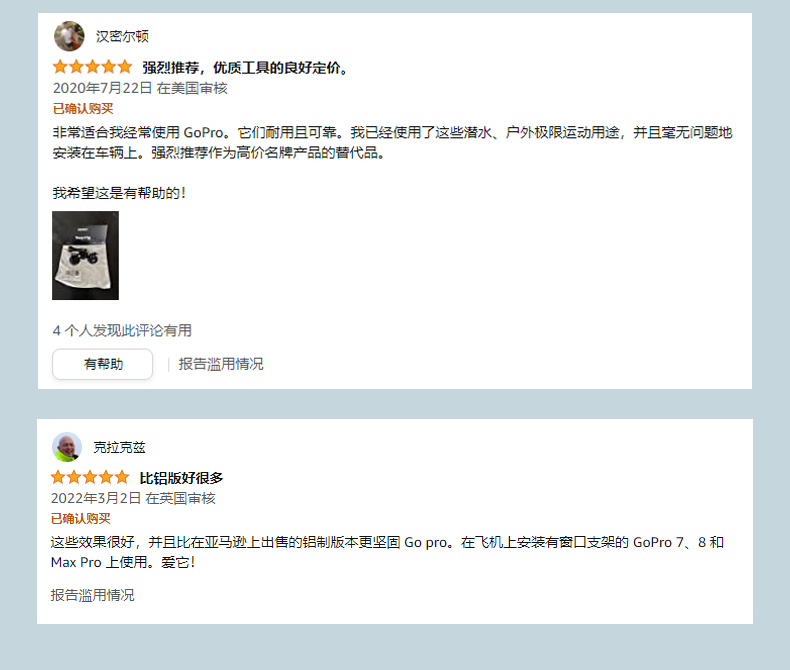Click the date 2020年7月22日 在美国审核
This screenshot has width=790, height=670.
tap(140, 88)
